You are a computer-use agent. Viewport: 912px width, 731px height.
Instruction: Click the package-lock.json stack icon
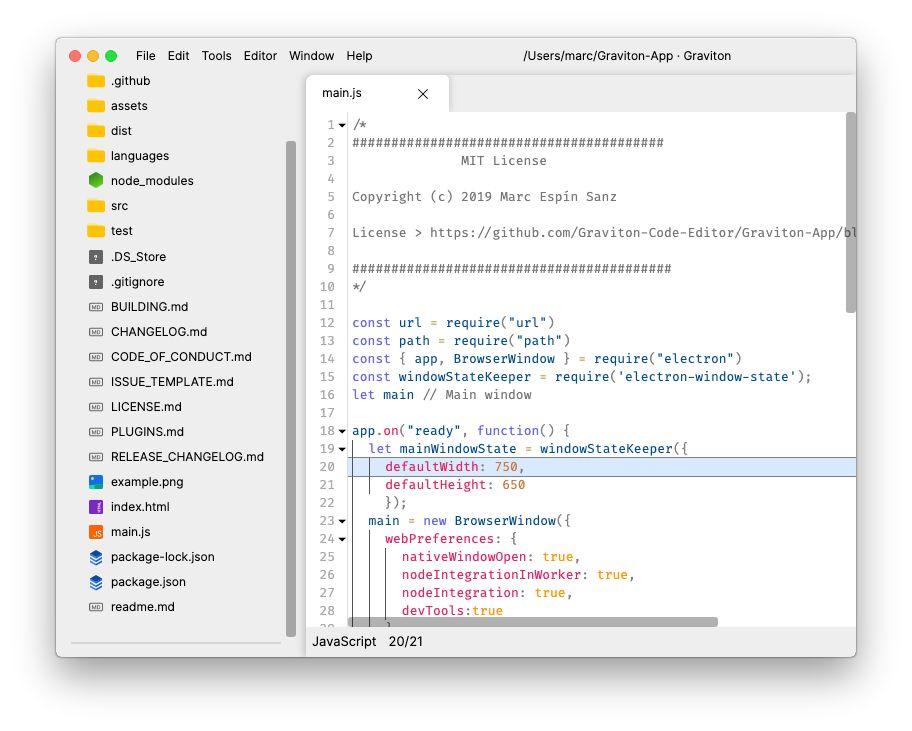(x=96, y=557)
